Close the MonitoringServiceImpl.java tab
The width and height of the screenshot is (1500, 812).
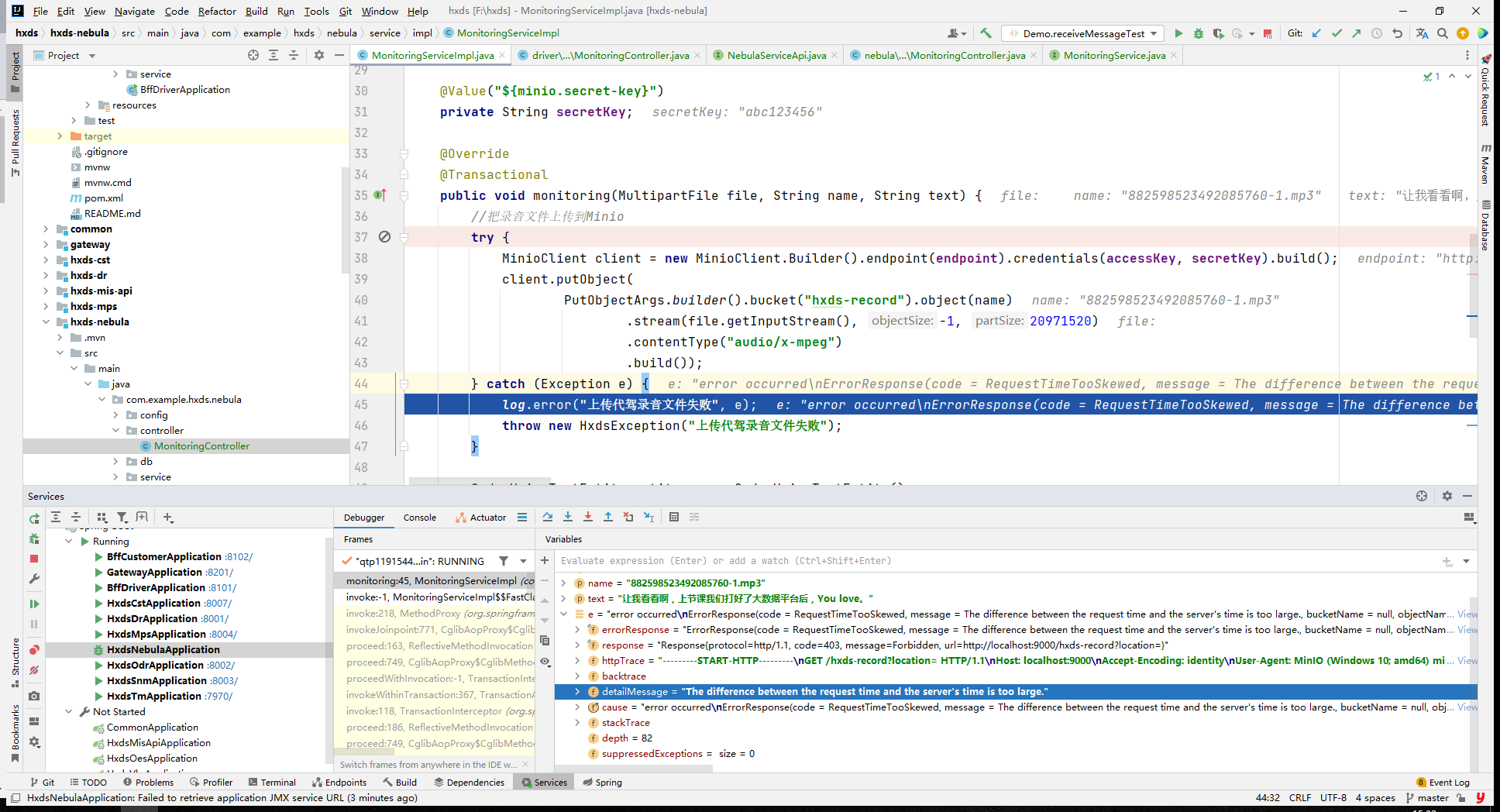[502, 55]
